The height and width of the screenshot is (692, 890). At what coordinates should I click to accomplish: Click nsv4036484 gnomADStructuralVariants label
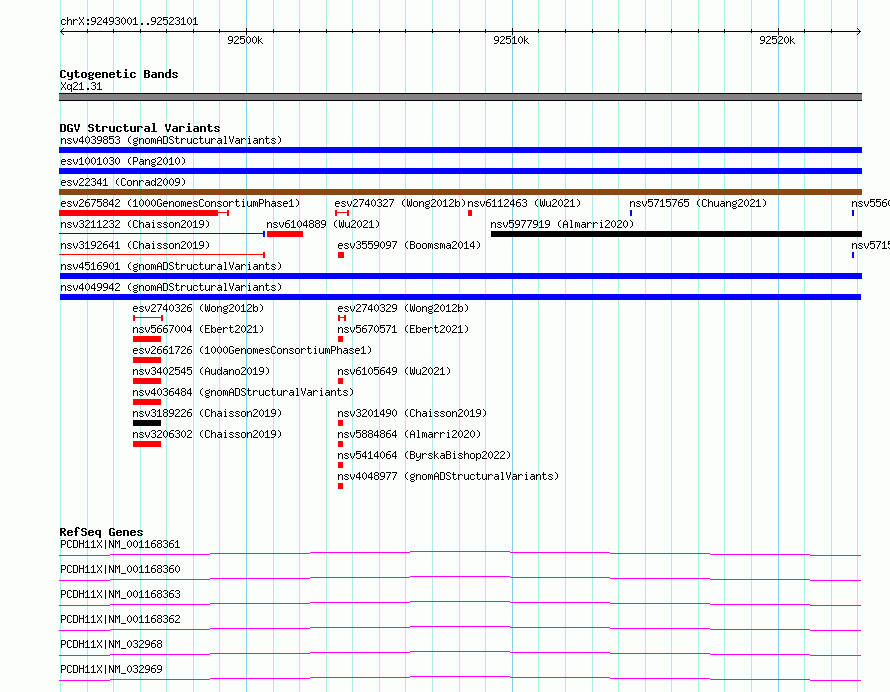tap(244, 392)
